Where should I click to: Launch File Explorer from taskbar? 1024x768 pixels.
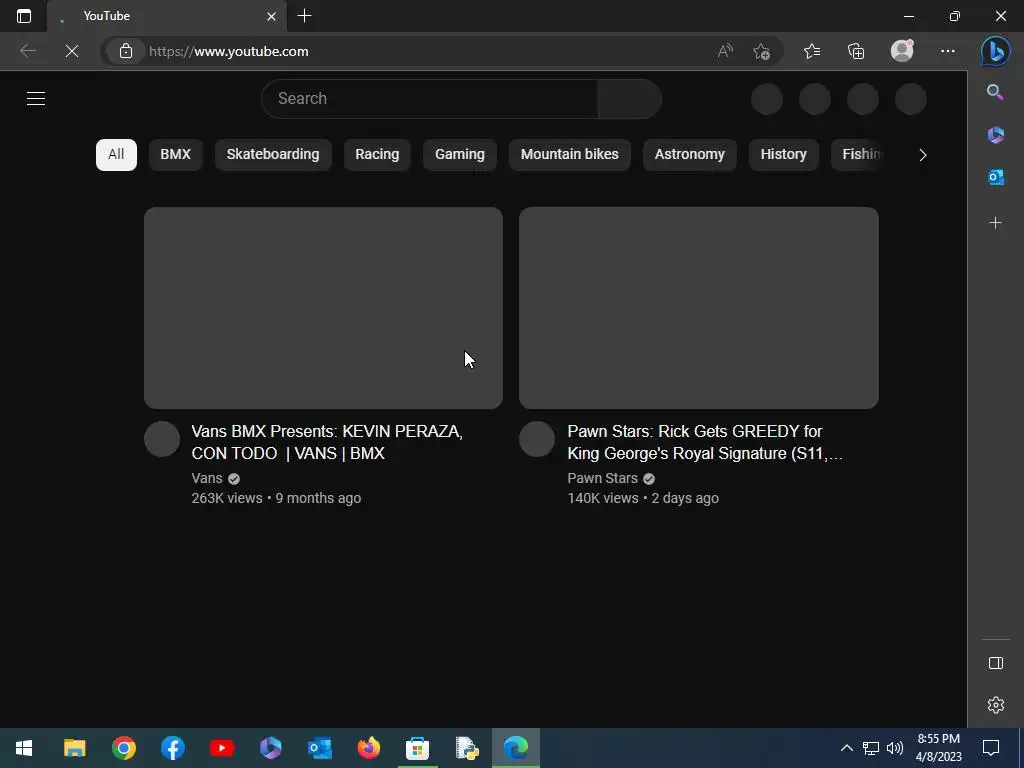click(74, 748)
